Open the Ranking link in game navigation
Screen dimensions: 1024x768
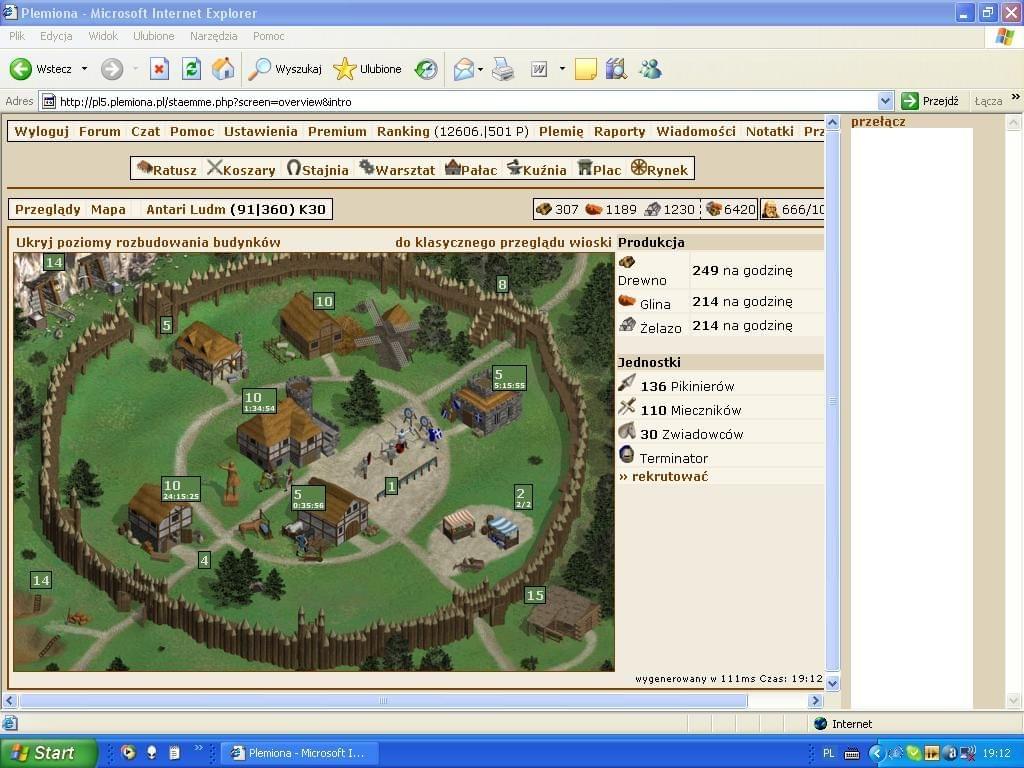click(403, 131)
